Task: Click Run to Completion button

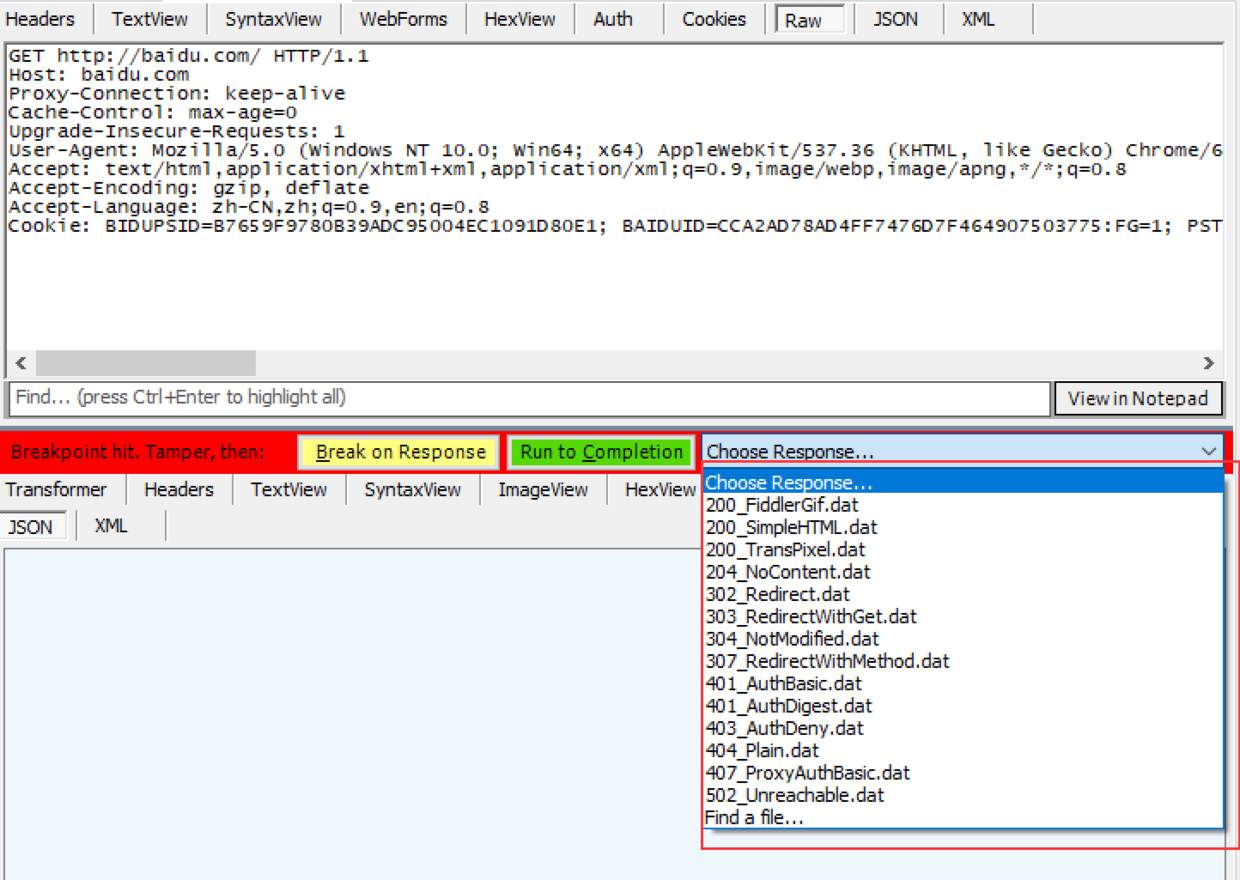Action: pos(601,452)
